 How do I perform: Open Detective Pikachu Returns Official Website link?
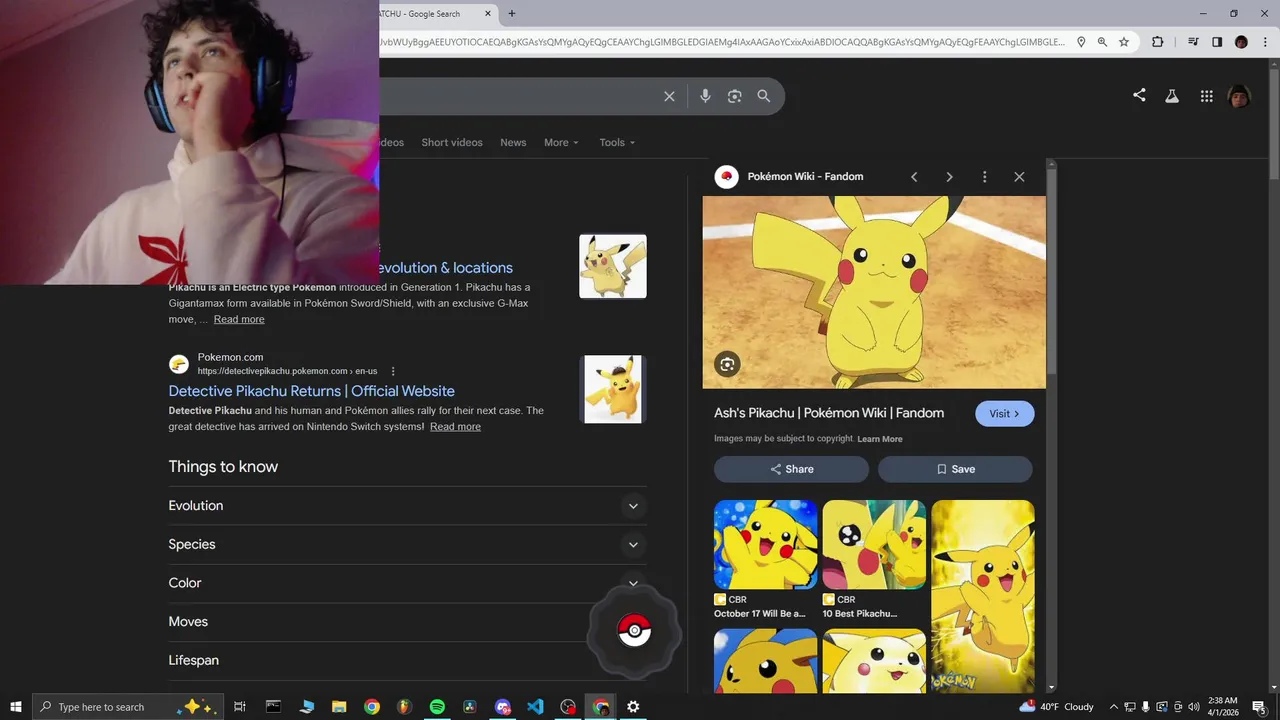click(312, 391)
